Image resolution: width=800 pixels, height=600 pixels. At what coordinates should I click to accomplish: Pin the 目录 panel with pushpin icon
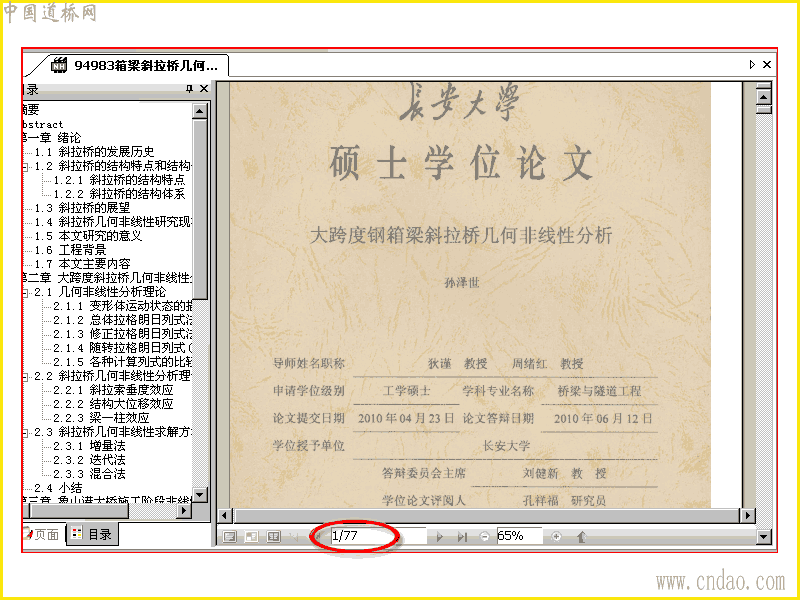coord(189,89)
